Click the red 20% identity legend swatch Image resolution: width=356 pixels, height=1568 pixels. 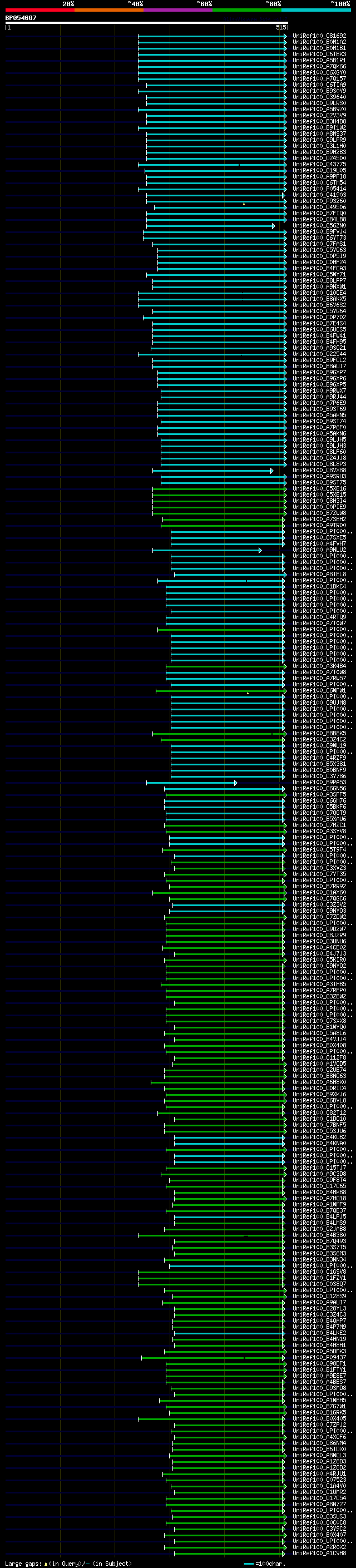click(x=39, y=10)
